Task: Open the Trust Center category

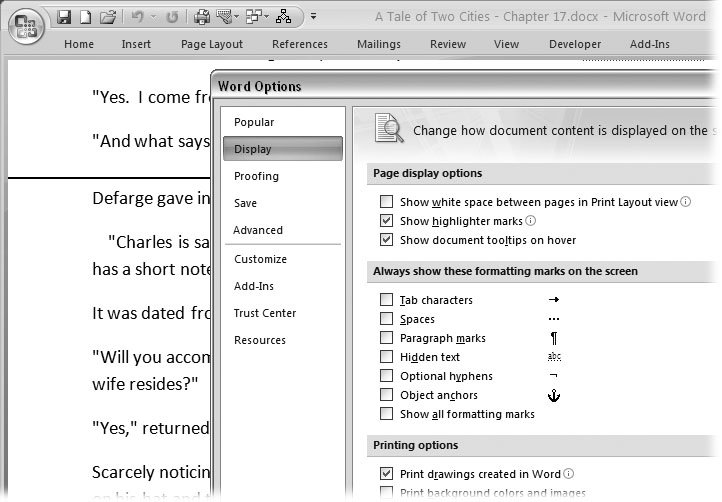Action: (264, 313)
